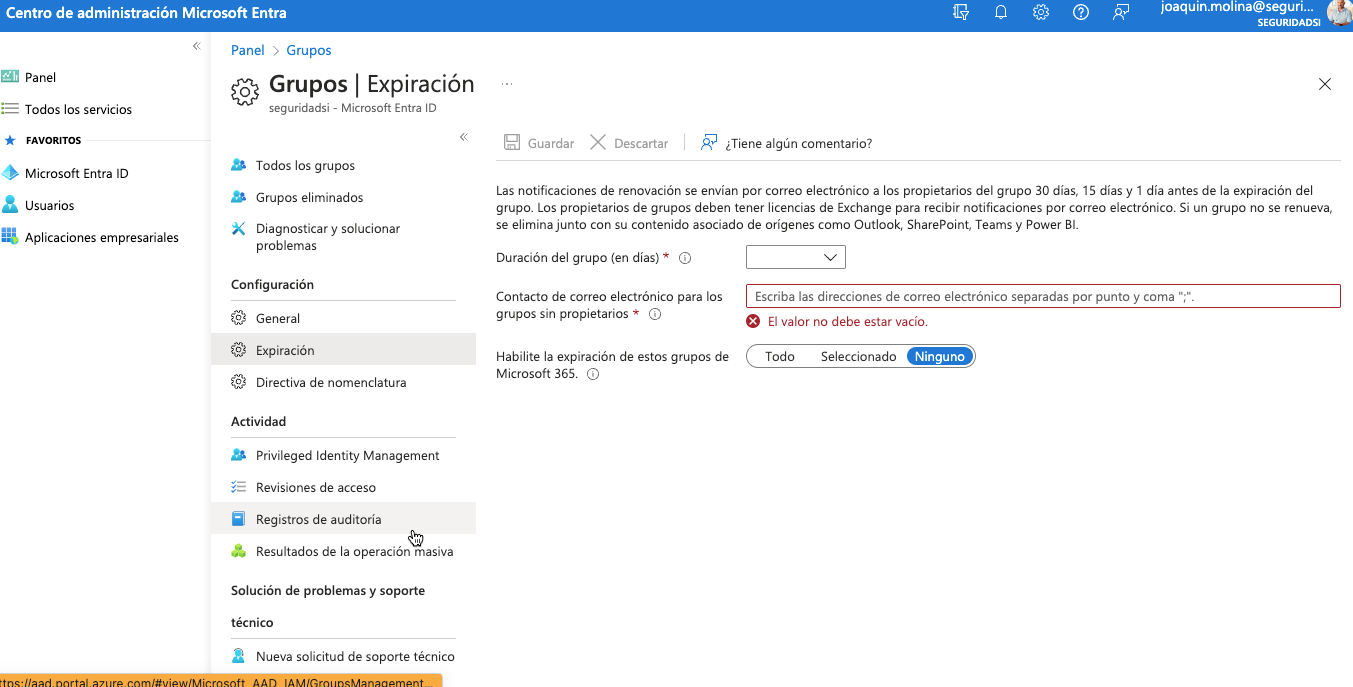Click info icon beside Duración del grupo
Viewport: 1353px width, 687px height.
(x=685, y=258)
